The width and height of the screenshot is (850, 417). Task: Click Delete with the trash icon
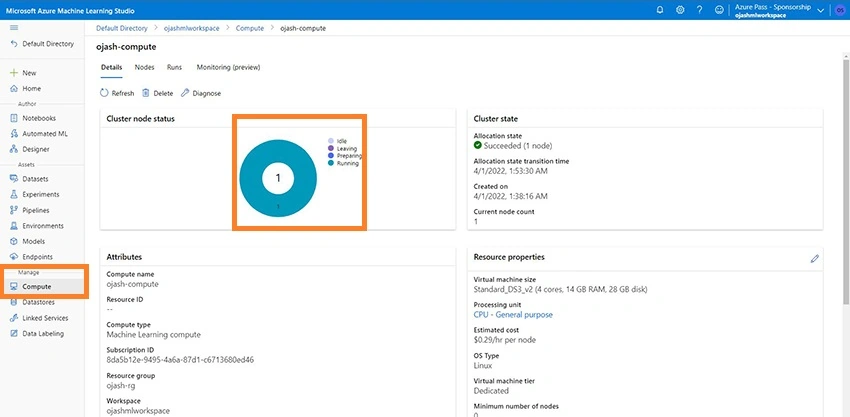pos(158,93)
